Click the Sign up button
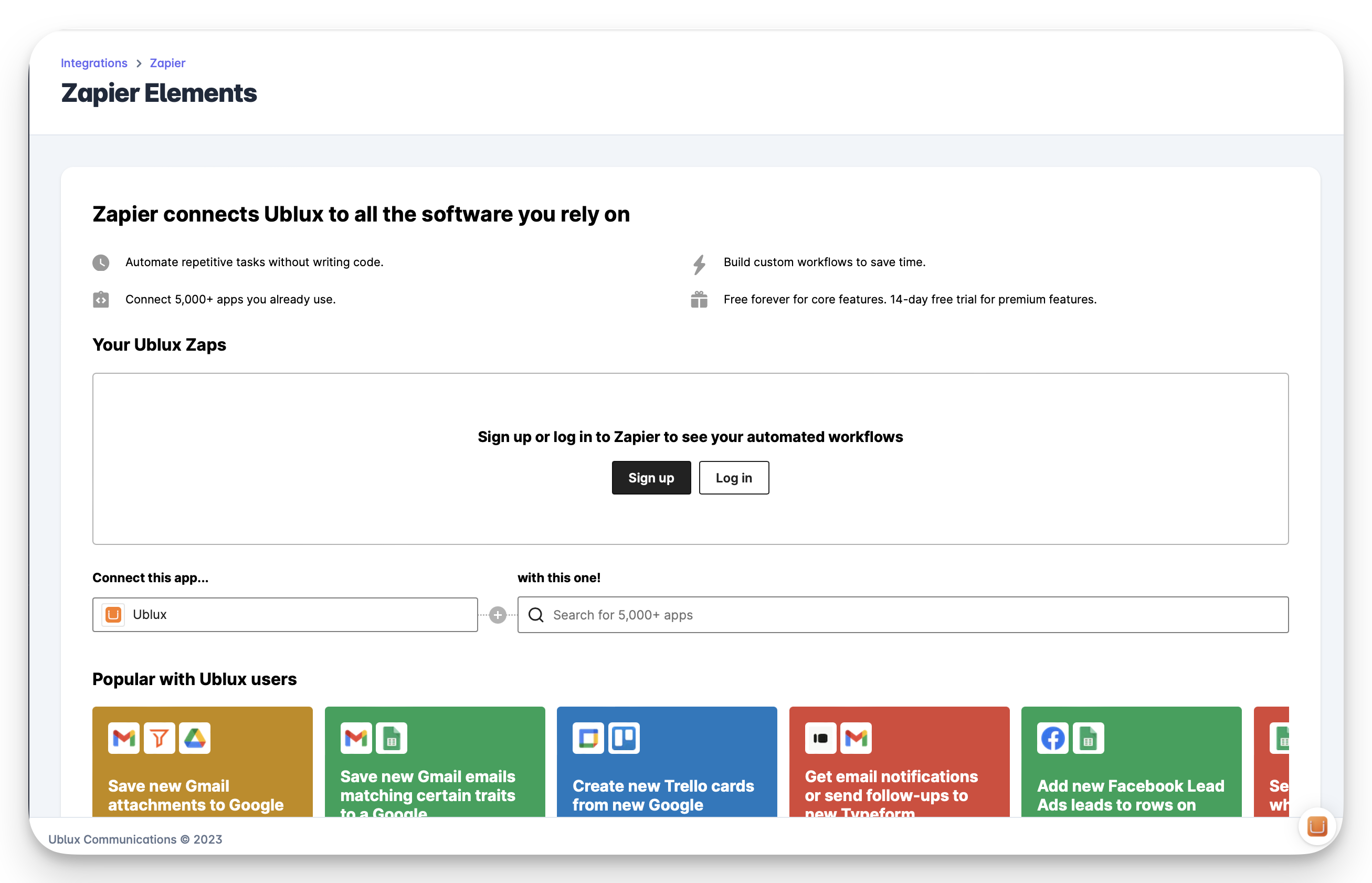This screenshot has height=883, width=1372. pyautogui.click(x=651, y=478)
